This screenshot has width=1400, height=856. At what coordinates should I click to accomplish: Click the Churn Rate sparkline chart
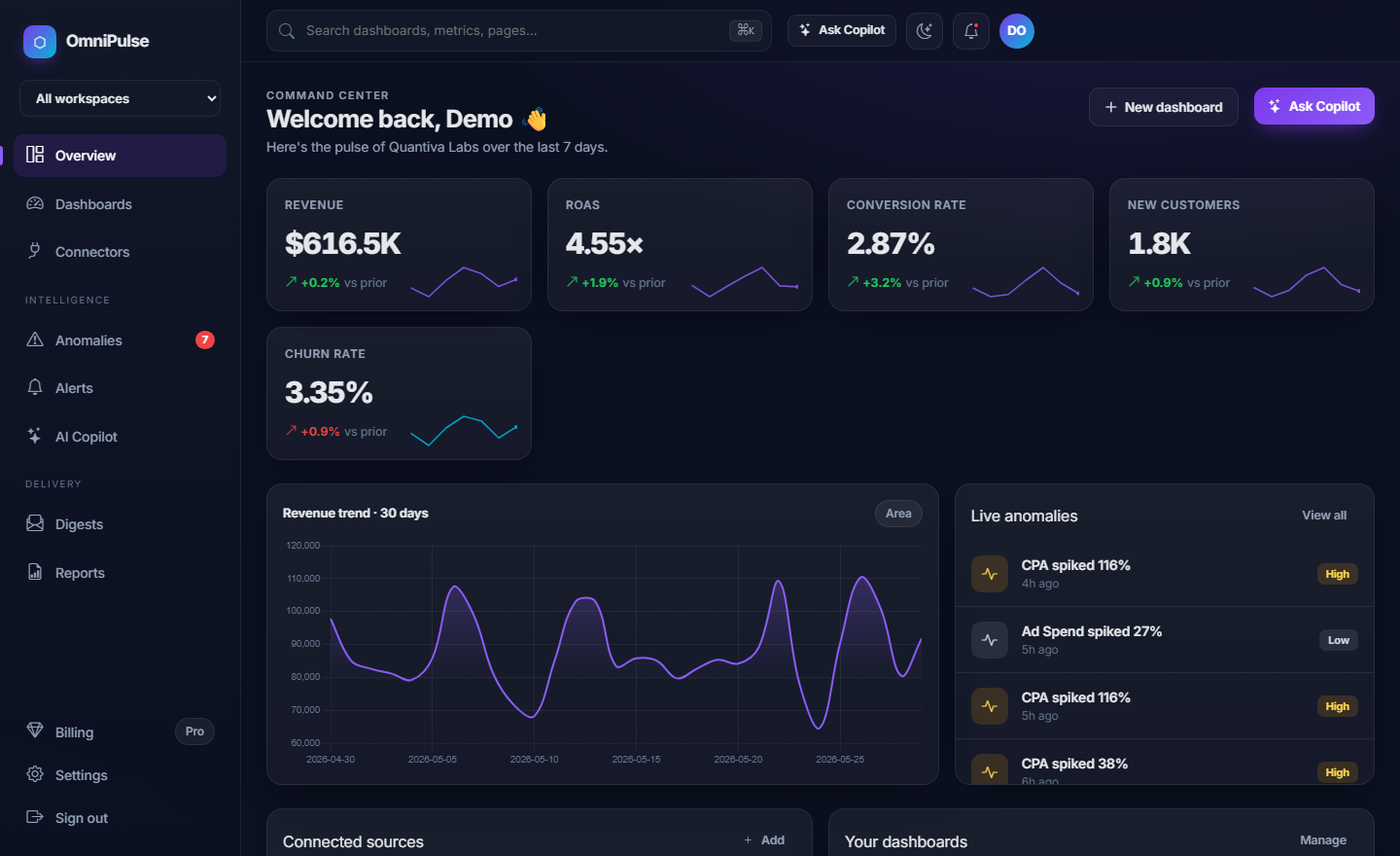pos(464,430)
